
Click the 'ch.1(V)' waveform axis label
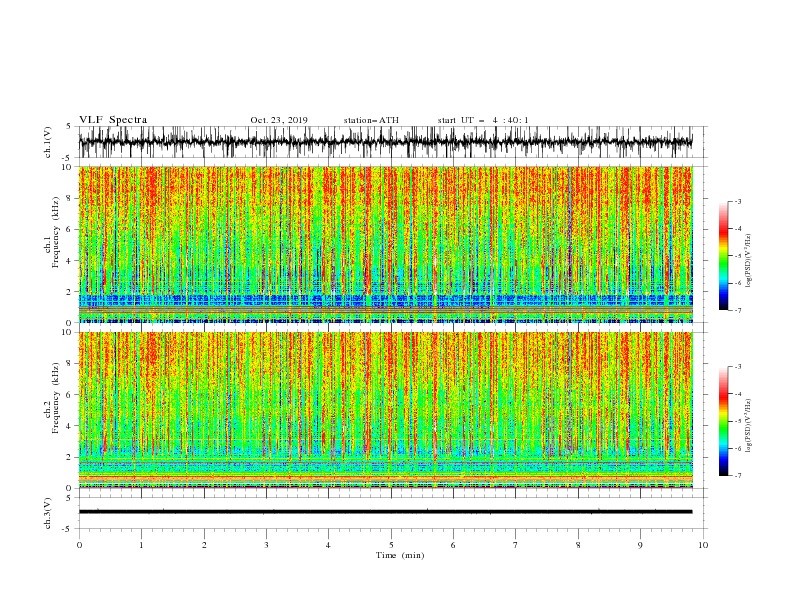pos(48,142)
